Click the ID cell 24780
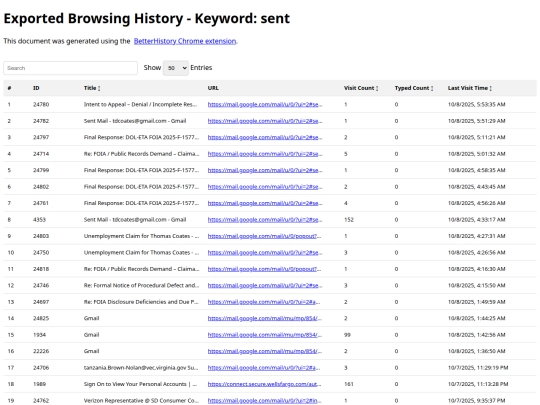The height and width of the screenshot is (405, 540). [41, 104]
